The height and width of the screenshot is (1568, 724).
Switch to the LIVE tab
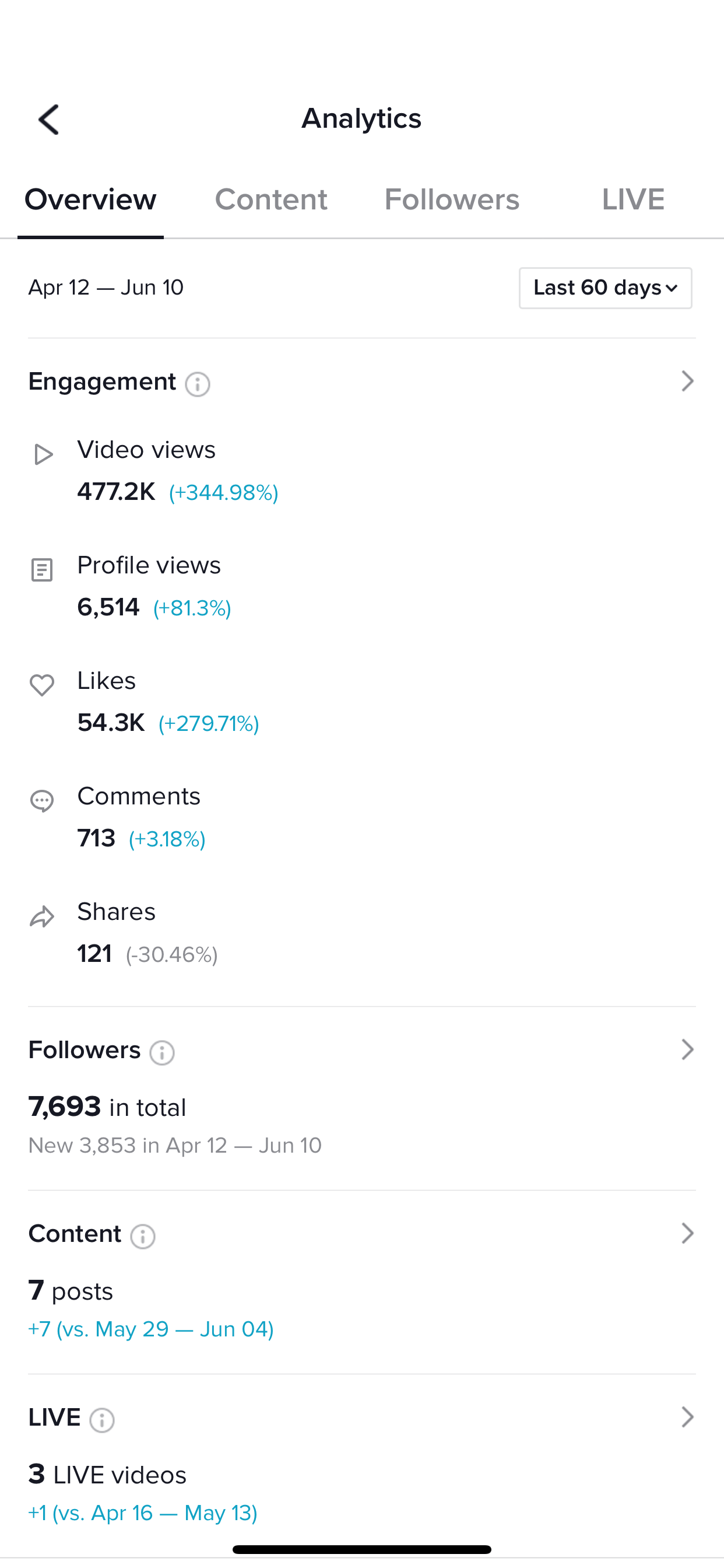pyautogui.click(x=632, y=199)
